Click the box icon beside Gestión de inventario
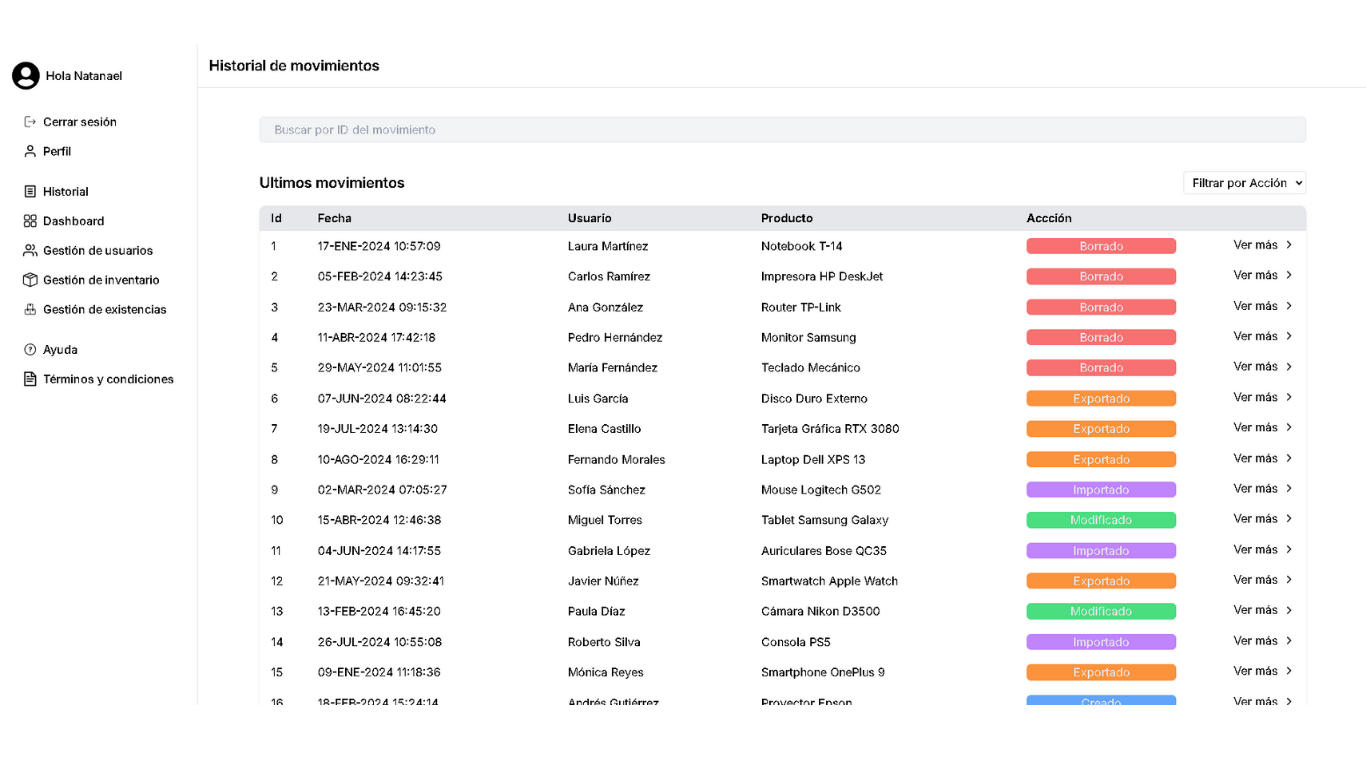The image size is (1366, 768). pyautogui.click(x=30, y=280)
